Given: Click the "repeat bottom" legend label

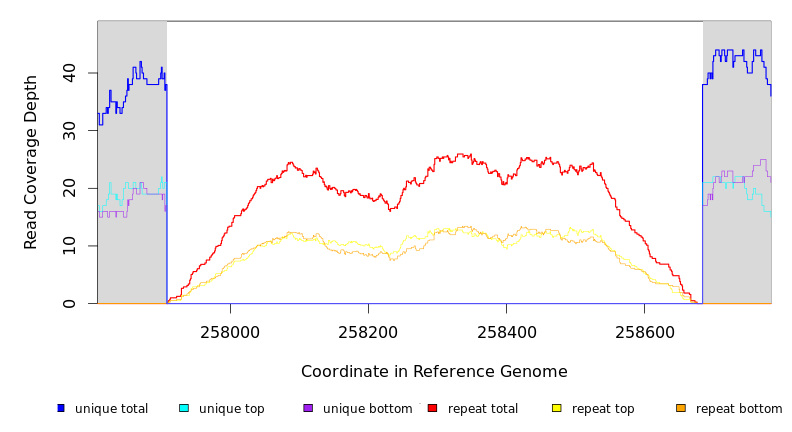Looking at the screenshot, I should [x=739, y=409].
